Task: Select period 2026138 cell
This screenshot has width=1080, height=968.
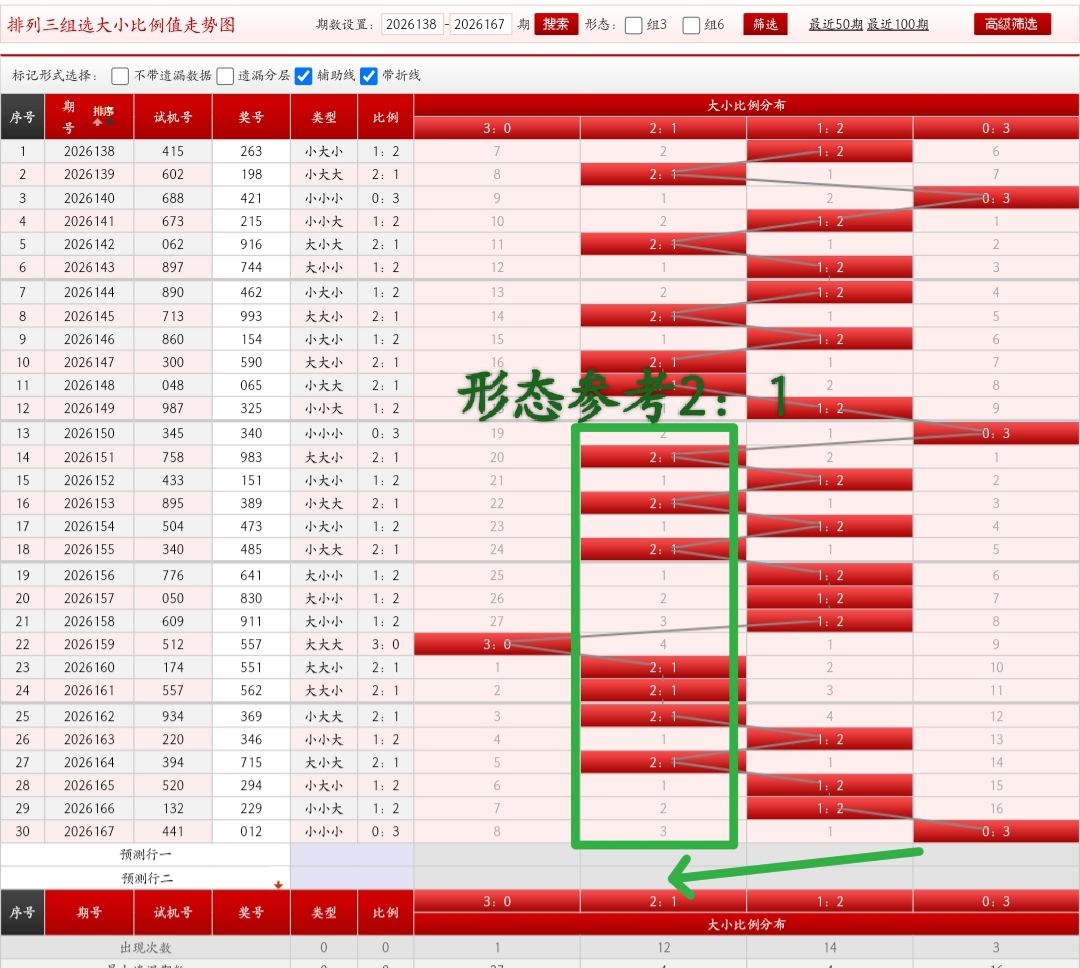Action: (89, 152)
